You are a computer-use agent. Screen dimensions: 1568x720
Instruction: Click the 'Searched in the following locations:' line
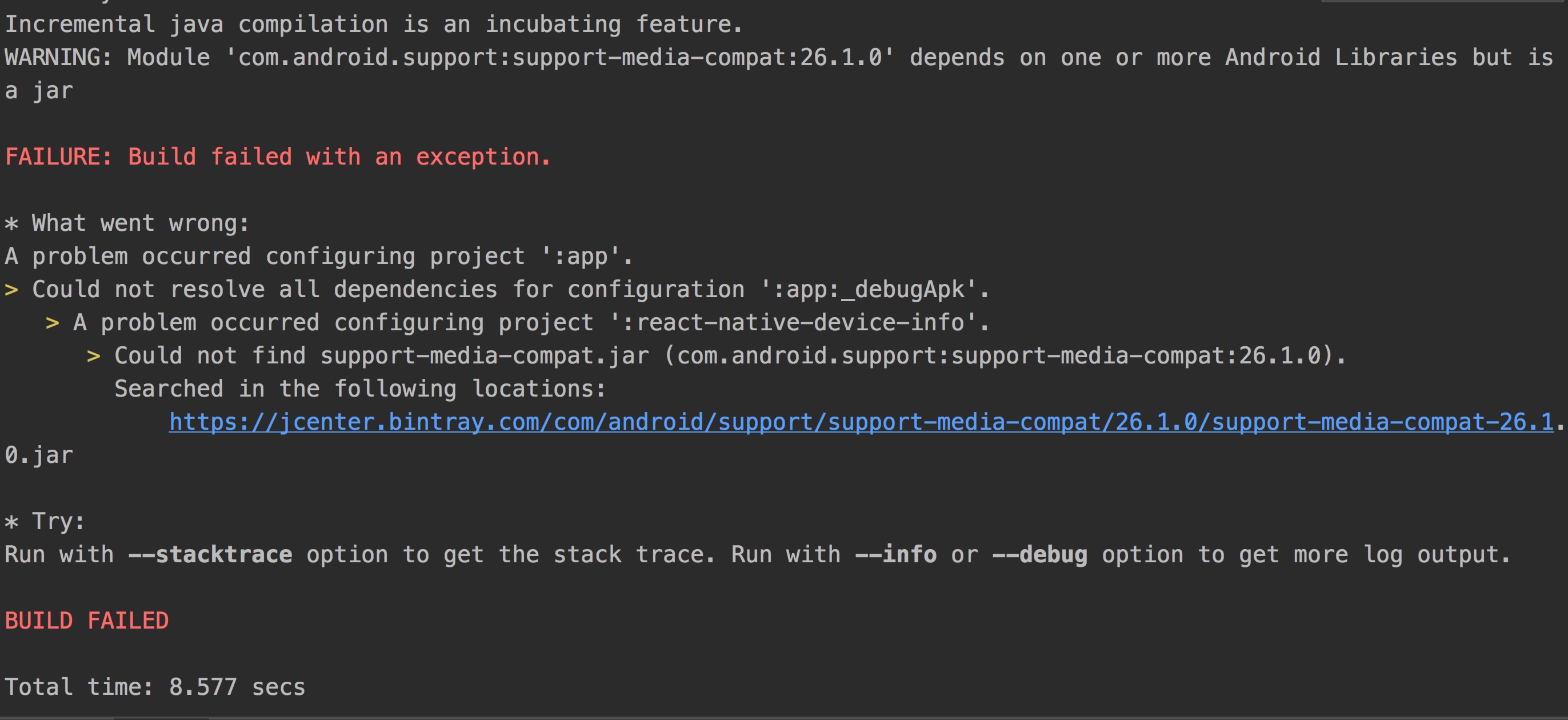point(359,389)
